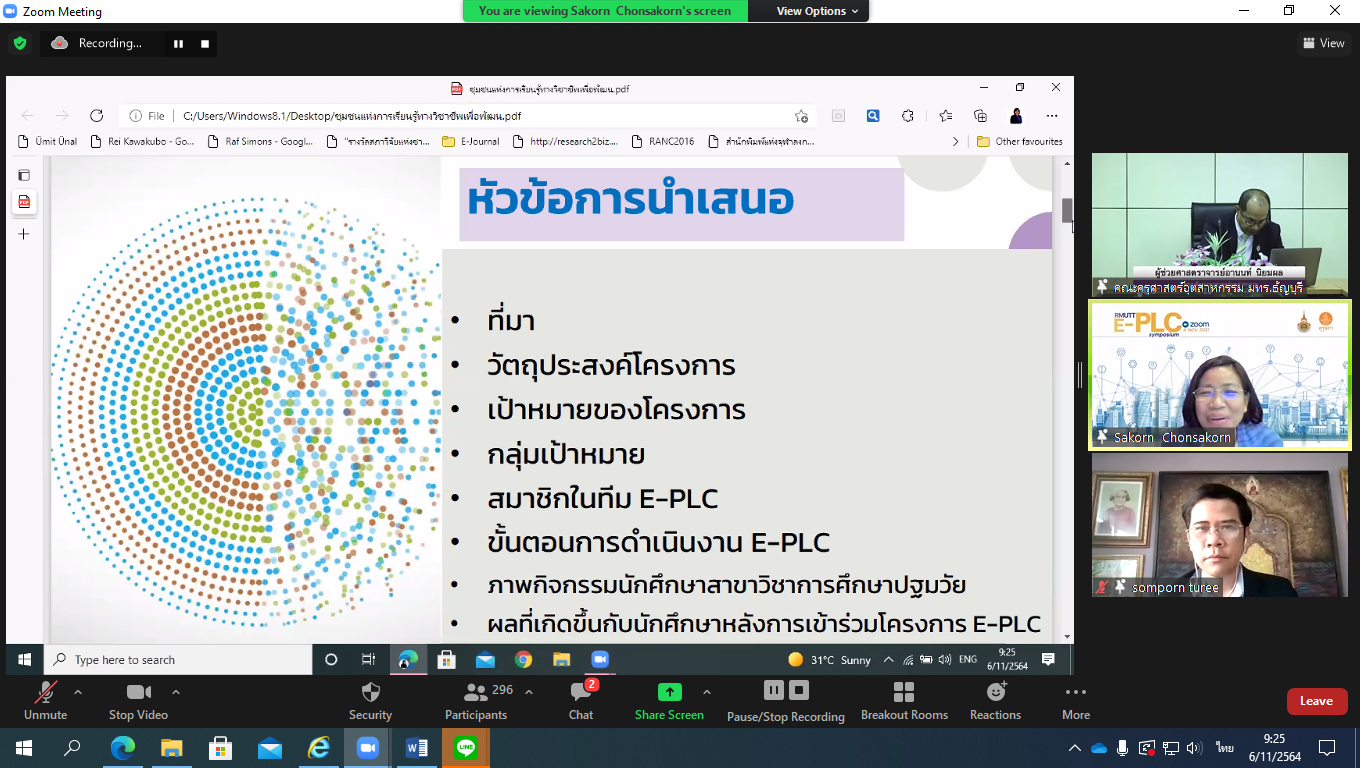Screen dimensions: 1360x768
Task: Click refresh in the shared Edge browser
Action: click(97, 116)
